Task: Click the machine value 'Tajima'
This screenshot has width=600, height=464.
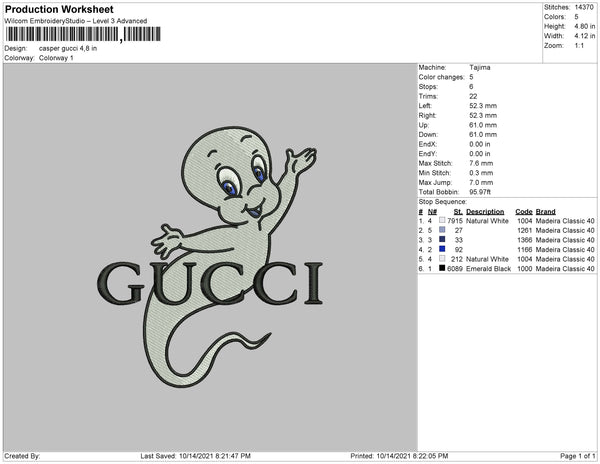Action: point(479,67)
